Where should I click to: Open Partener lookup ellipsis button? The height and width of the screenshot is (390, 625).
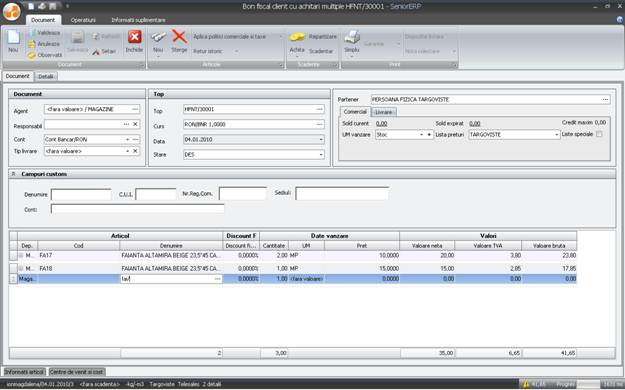tap(605, 99)
